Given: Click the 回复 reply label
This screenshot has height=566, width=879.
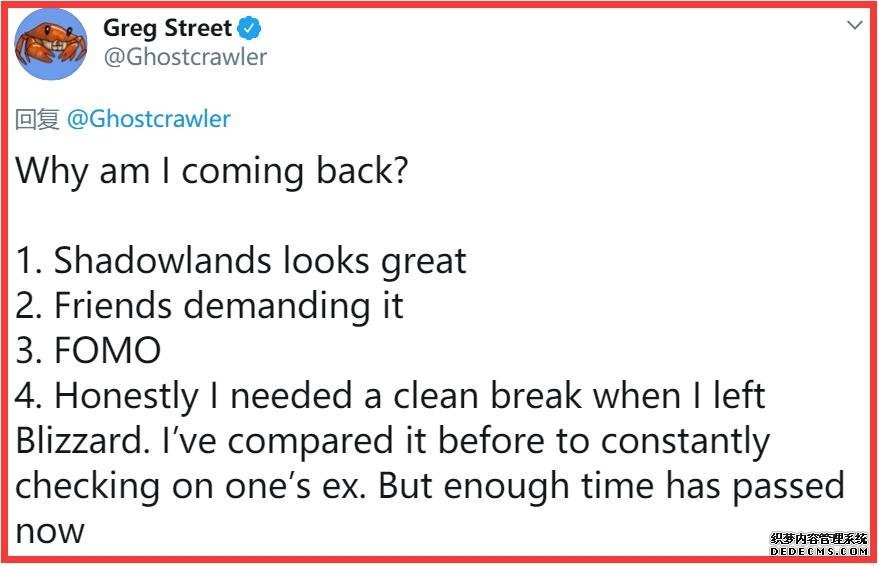Looking at the screenshot, I should coord(38,120).
